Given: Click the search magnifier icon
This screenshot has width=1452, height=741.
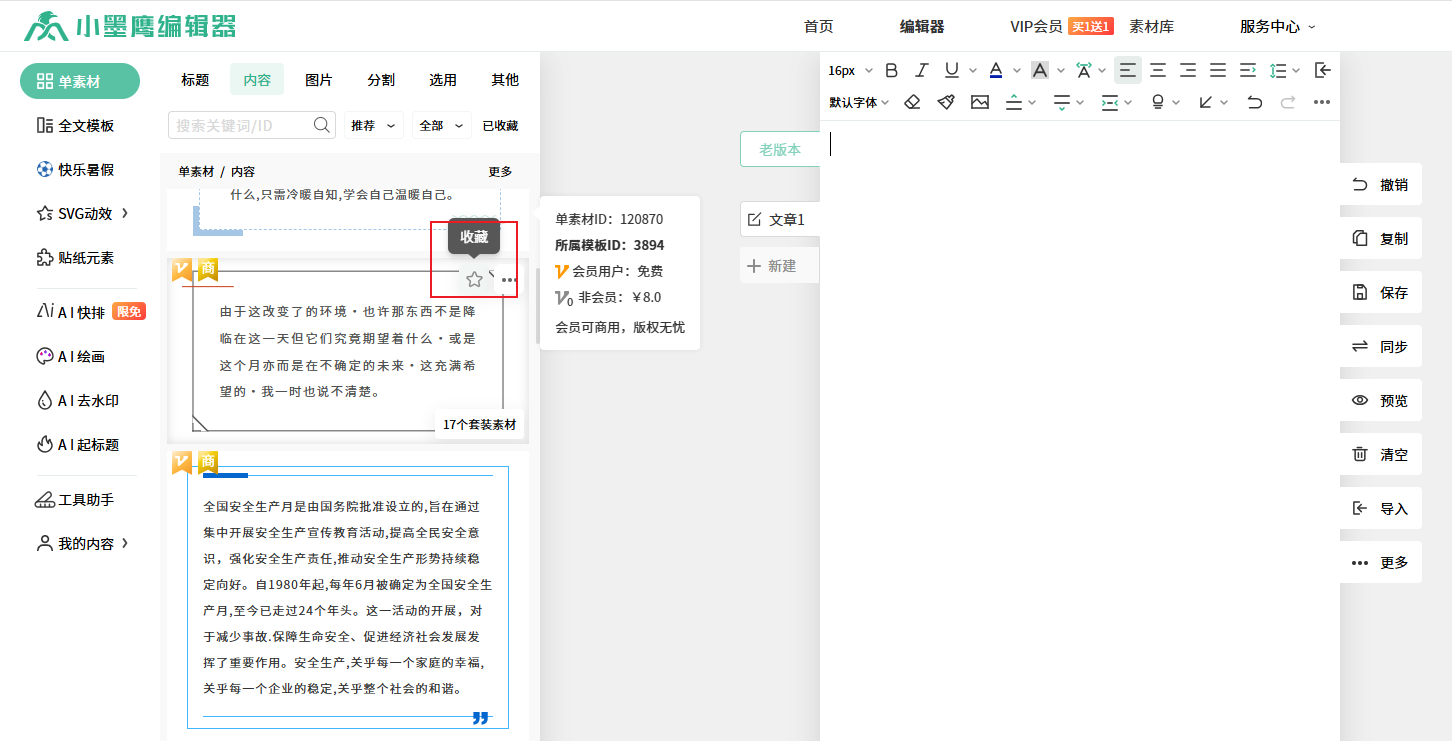Looking at the screenshot, I should (322, 125).
